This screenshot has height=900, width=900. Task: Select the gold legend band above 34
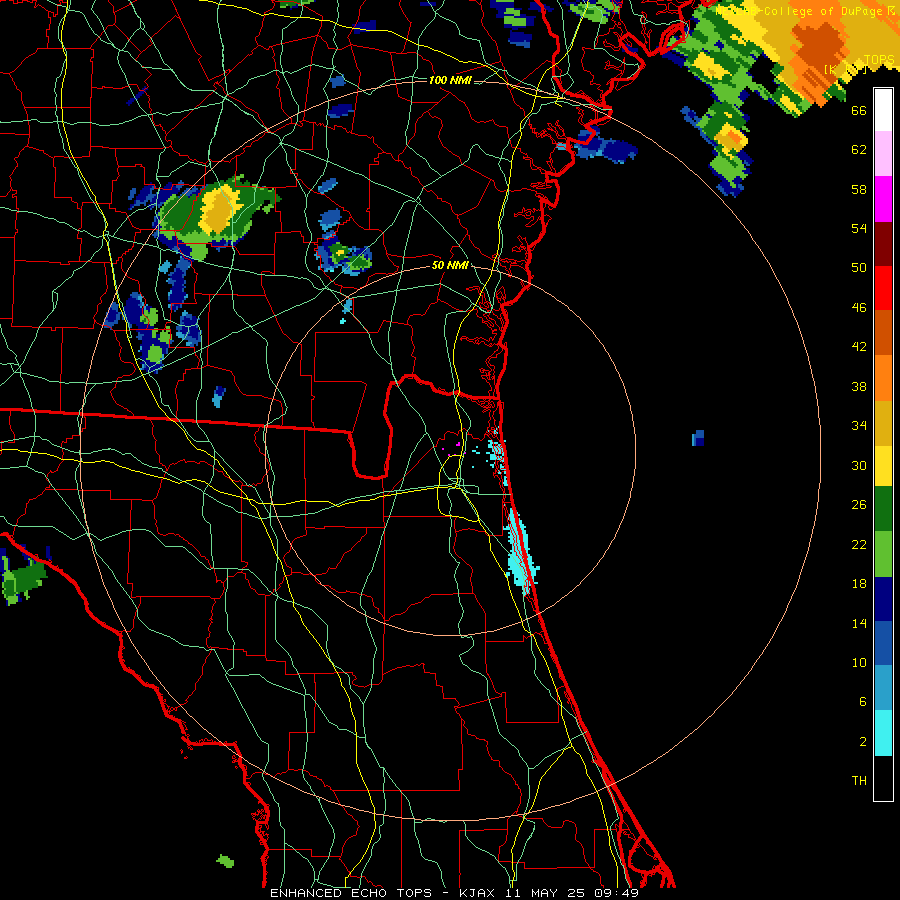tap(883, 423)
